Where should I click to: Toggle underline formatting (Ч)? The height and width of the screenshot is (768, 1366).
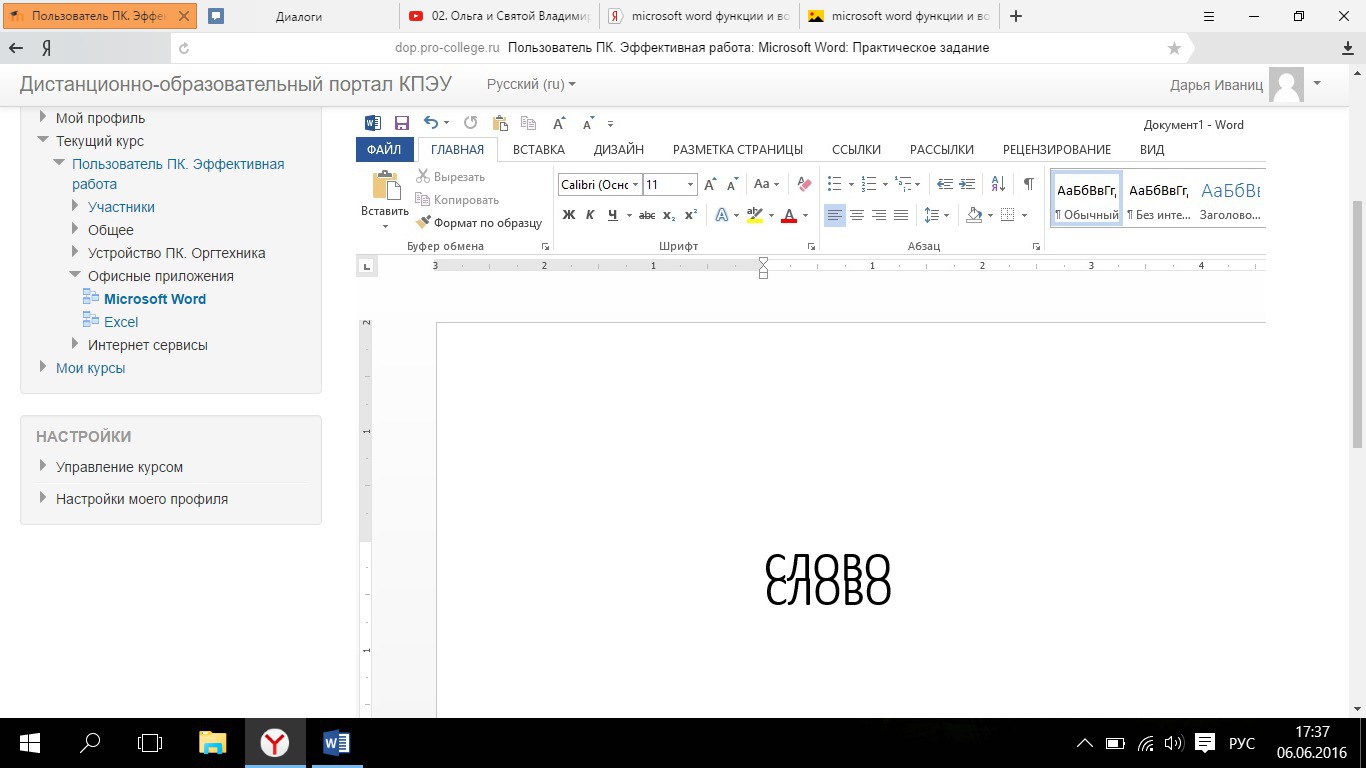coord(612,215)
